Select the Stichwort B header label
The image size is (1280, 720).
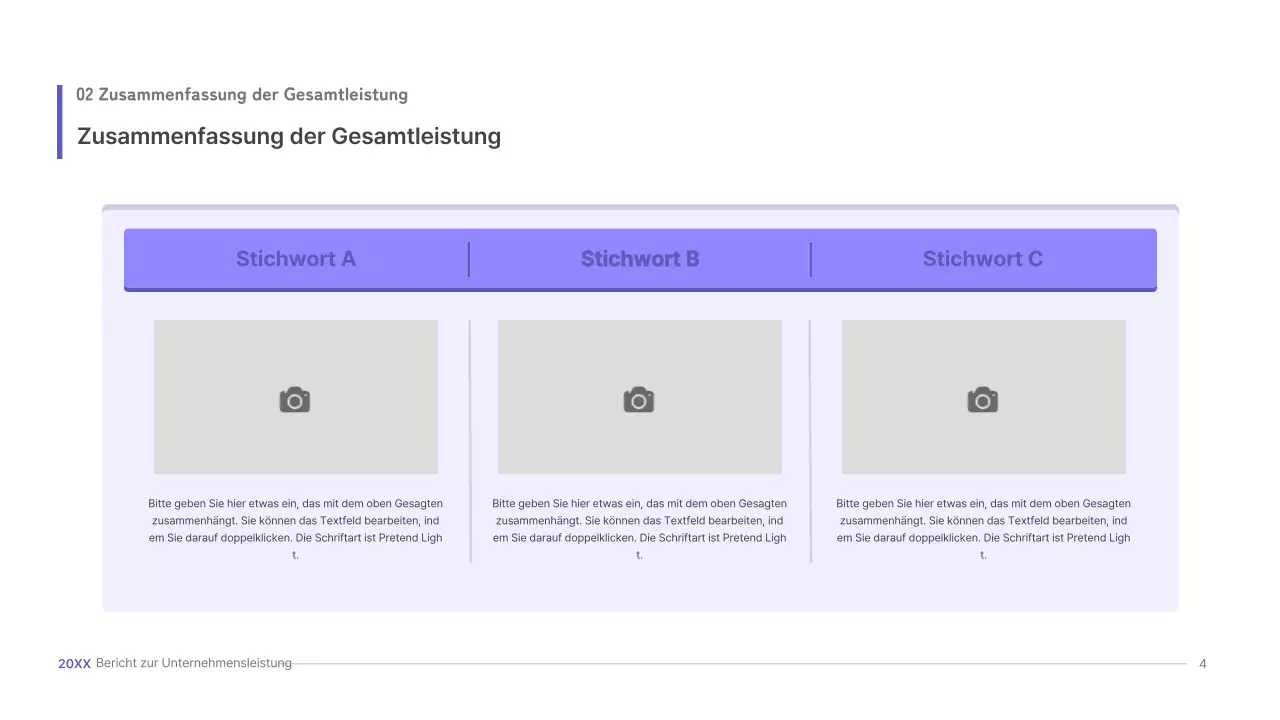640,258
